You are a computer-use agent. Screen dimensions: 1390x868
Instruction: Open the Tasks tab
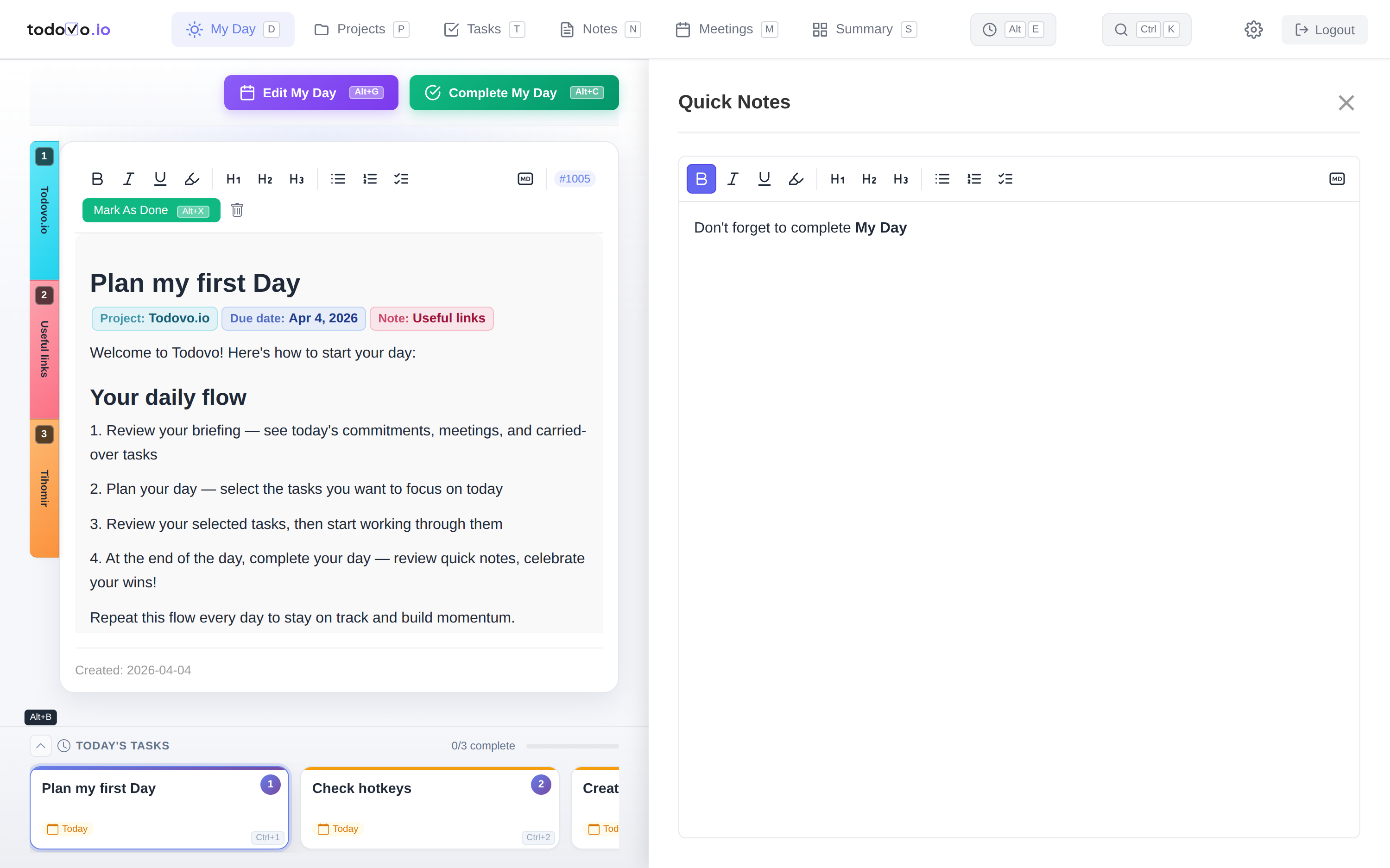pos(484,29)
